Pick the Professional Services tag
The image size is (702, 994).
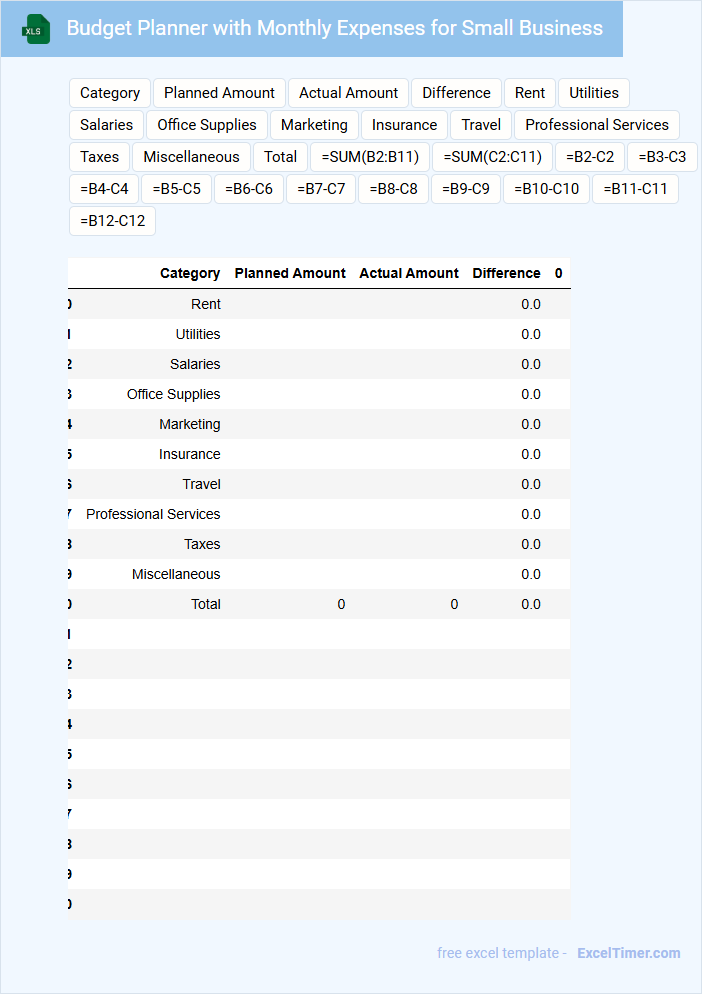pos(597,125)
